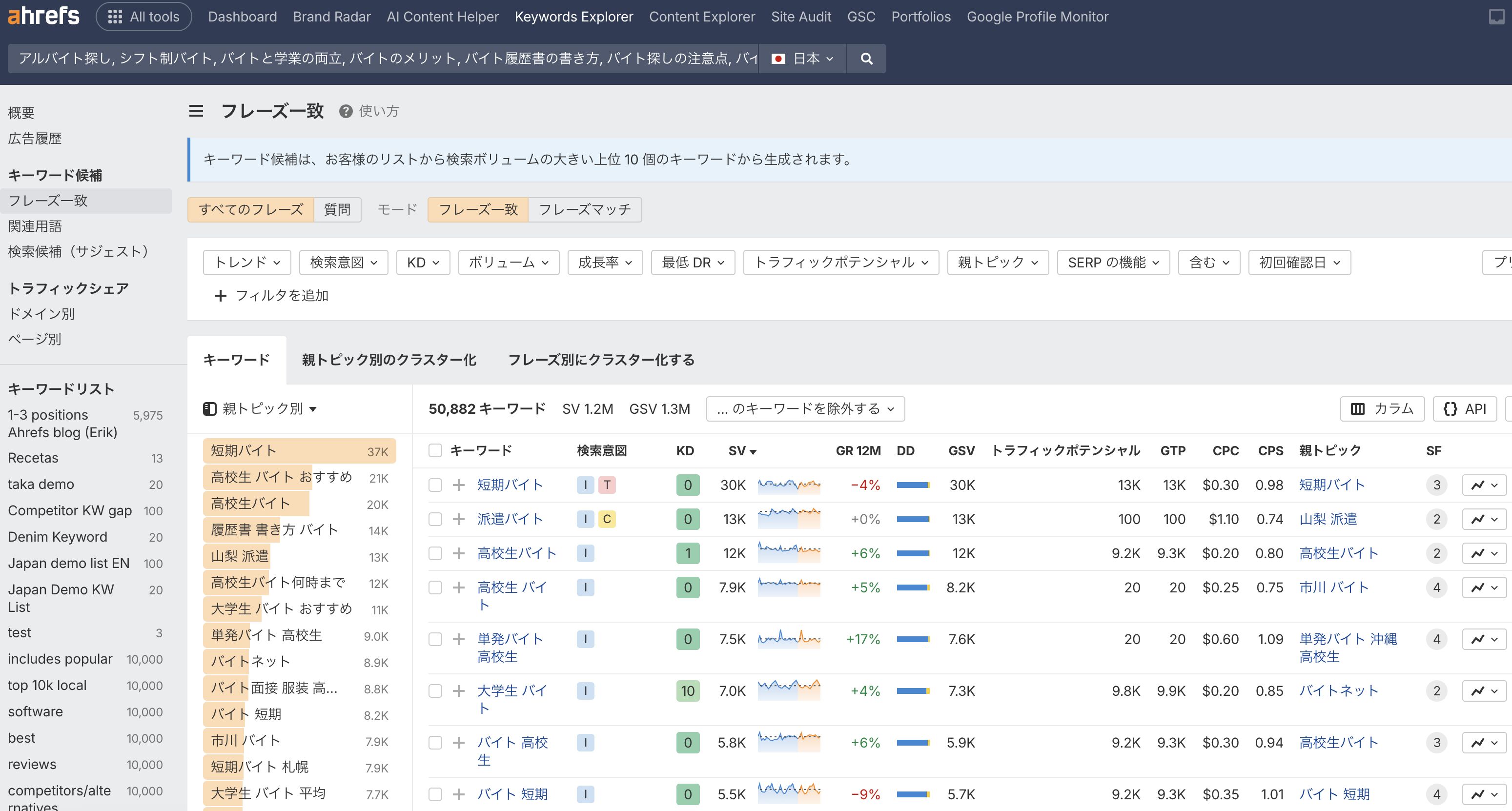
Task: Expand the 日本 country selector
Action: click(802, 59)
